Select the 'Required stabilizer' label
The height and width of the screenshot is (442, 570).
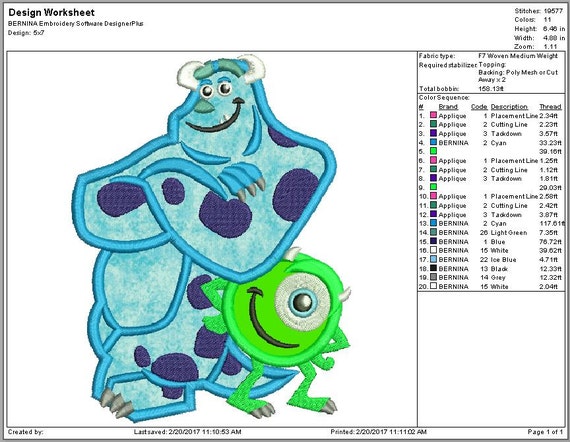click(x=448, y=65)
